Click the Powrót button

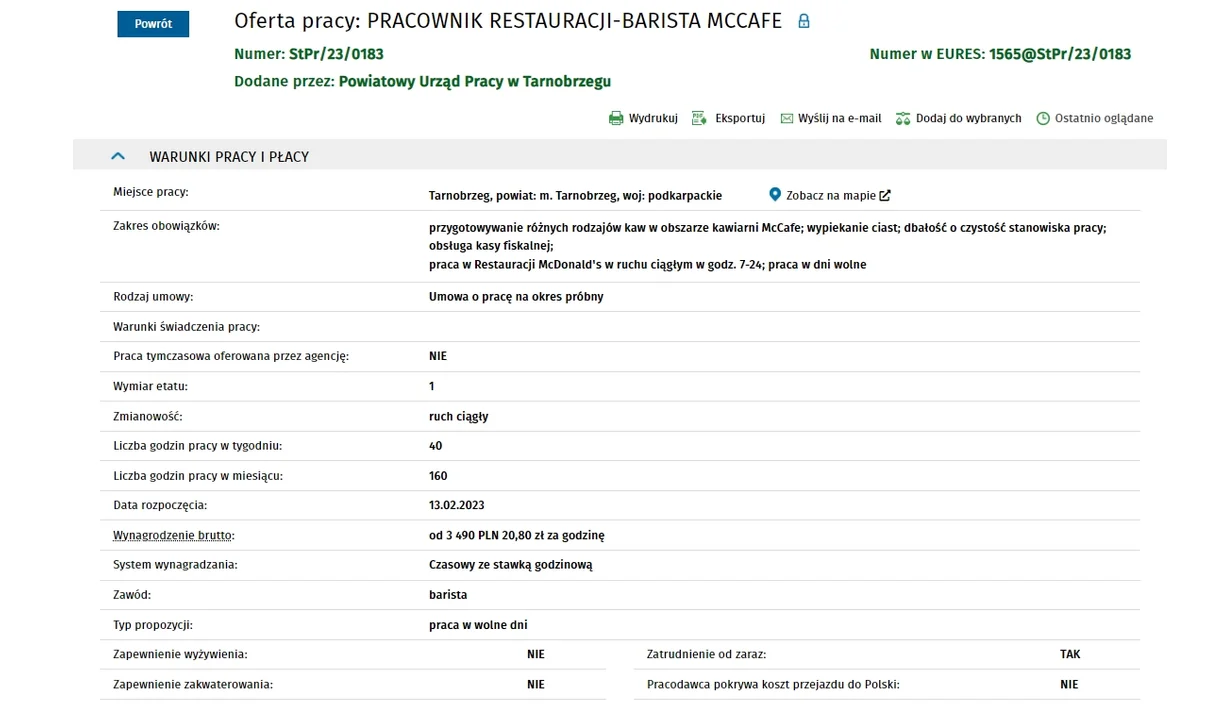[153, 24]
